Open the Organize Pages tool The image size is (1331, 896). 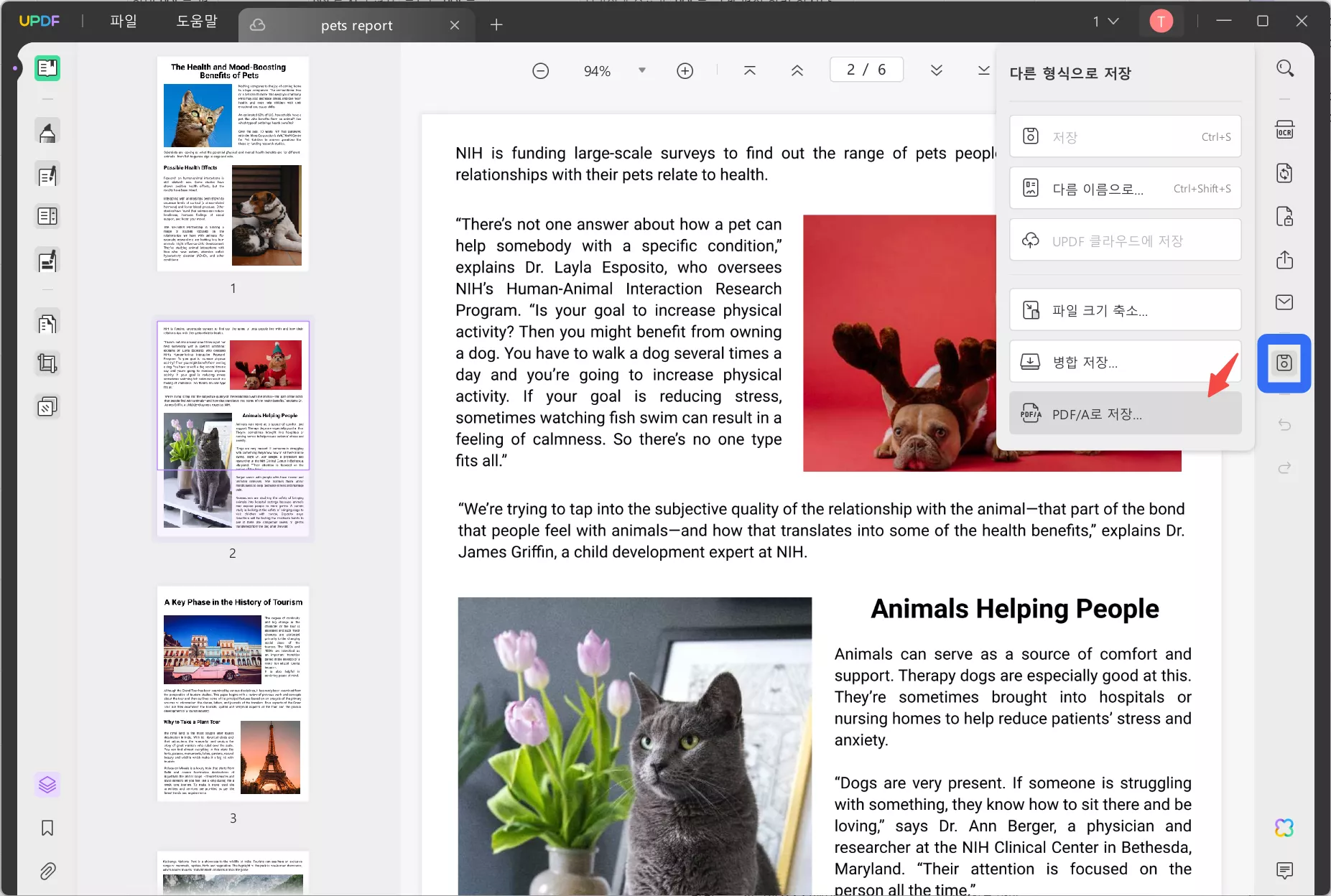point(47,324)
